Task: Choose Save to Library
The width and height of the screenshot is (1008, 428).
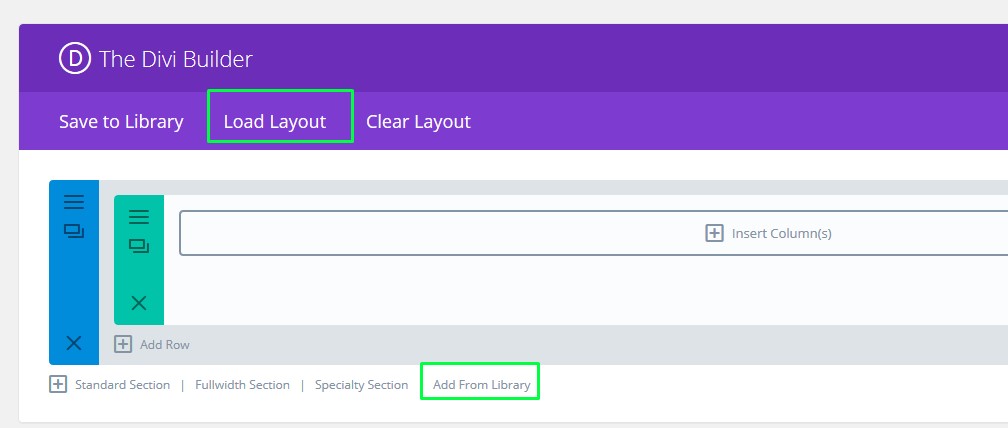Action: (x=121, y=122)
